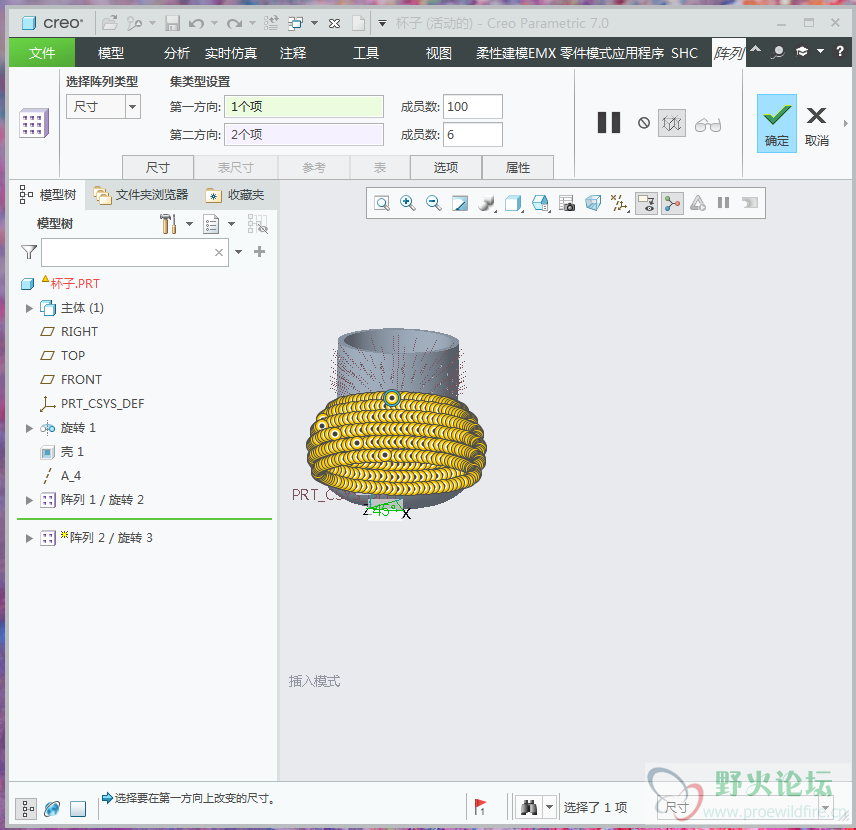Viewport: 856px width, 830px height.
Task: Open the view manager camera icon
Action: coord(567,204)
